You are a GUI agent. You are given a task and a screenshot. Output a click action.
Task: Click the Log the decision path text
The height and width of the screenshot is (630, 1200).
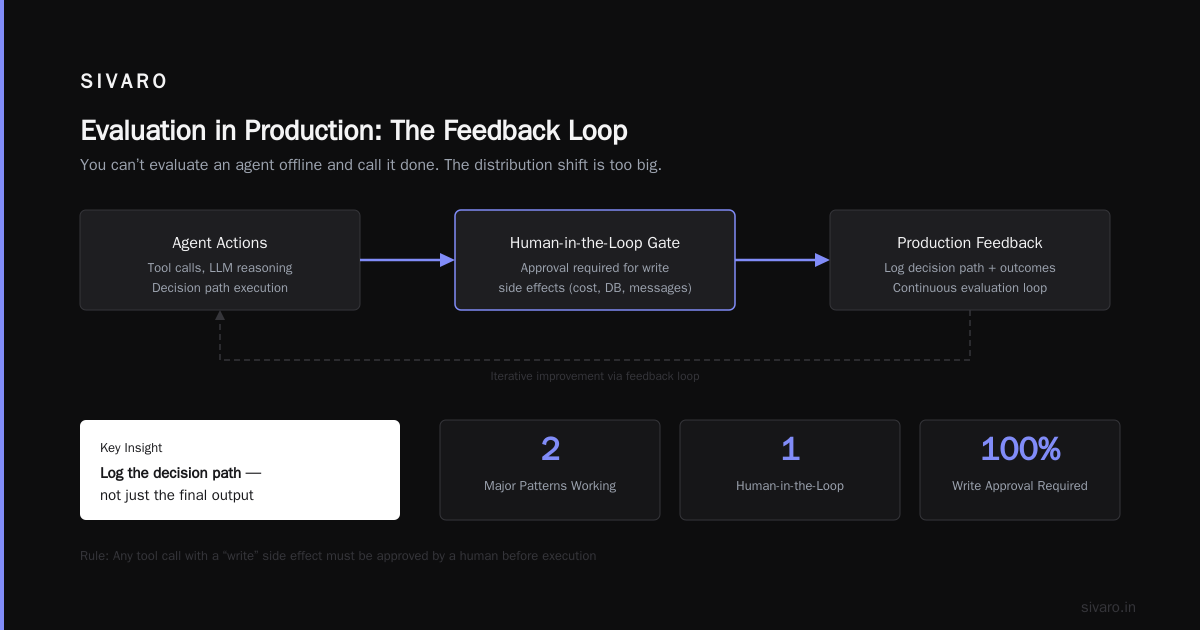click(181, 472)
